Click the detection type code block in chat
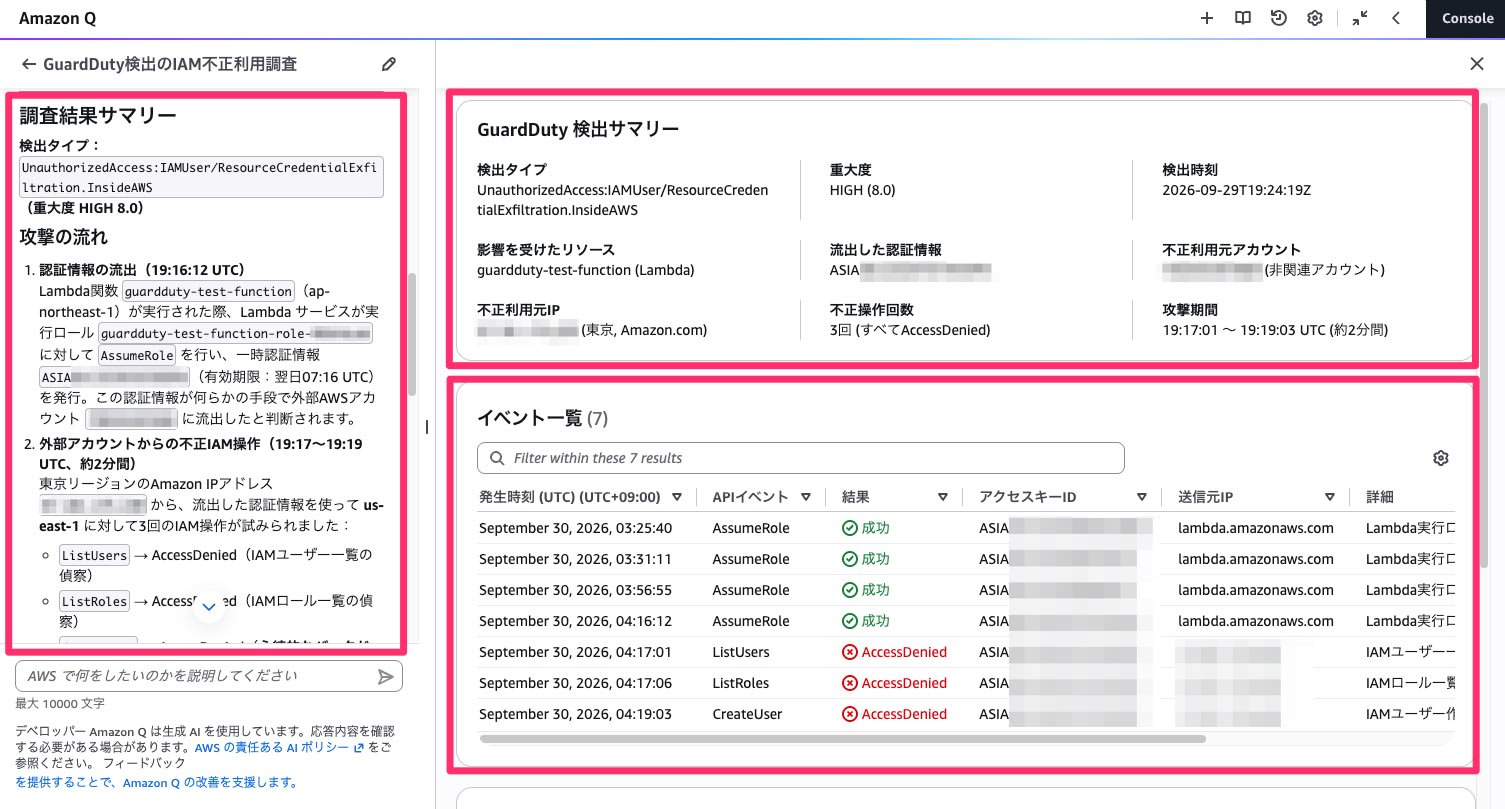 pyautogui.click(x=201, y=177)
